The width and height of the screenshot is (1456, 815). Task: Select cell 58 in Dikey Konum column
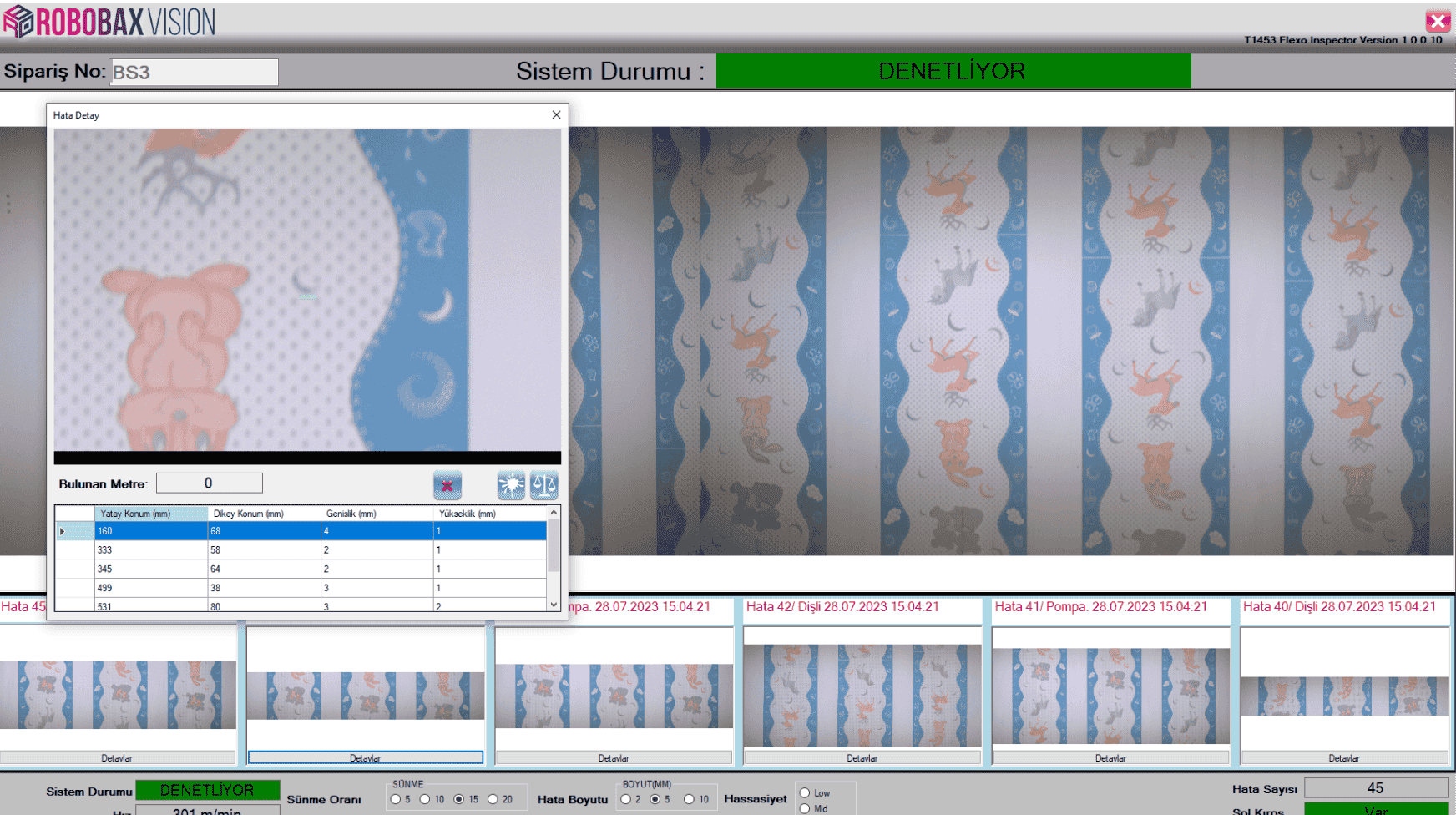click(264, 550)
